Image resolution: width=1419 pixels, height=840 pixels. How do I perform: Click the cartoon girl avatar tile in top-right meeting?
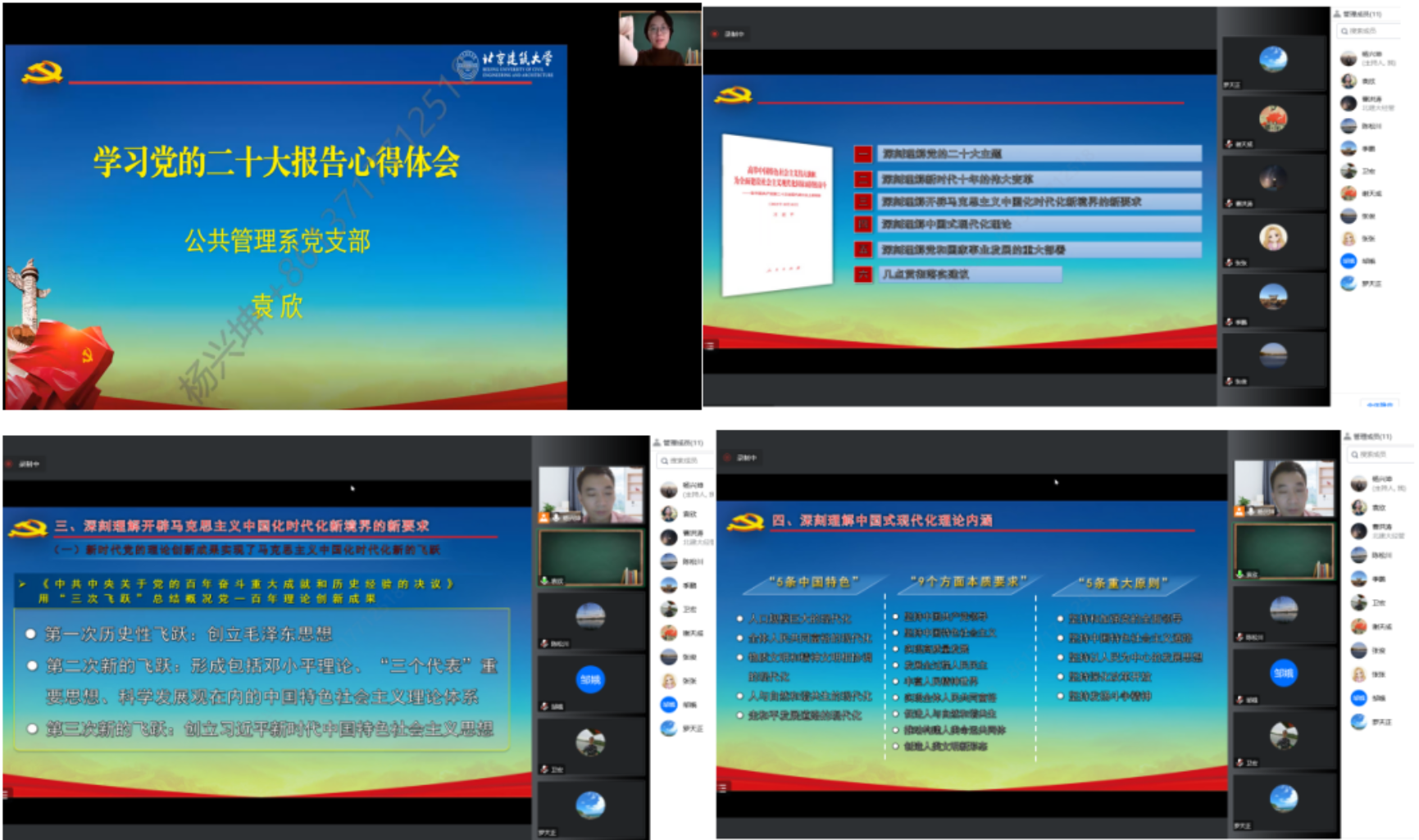pos(1273,237)
